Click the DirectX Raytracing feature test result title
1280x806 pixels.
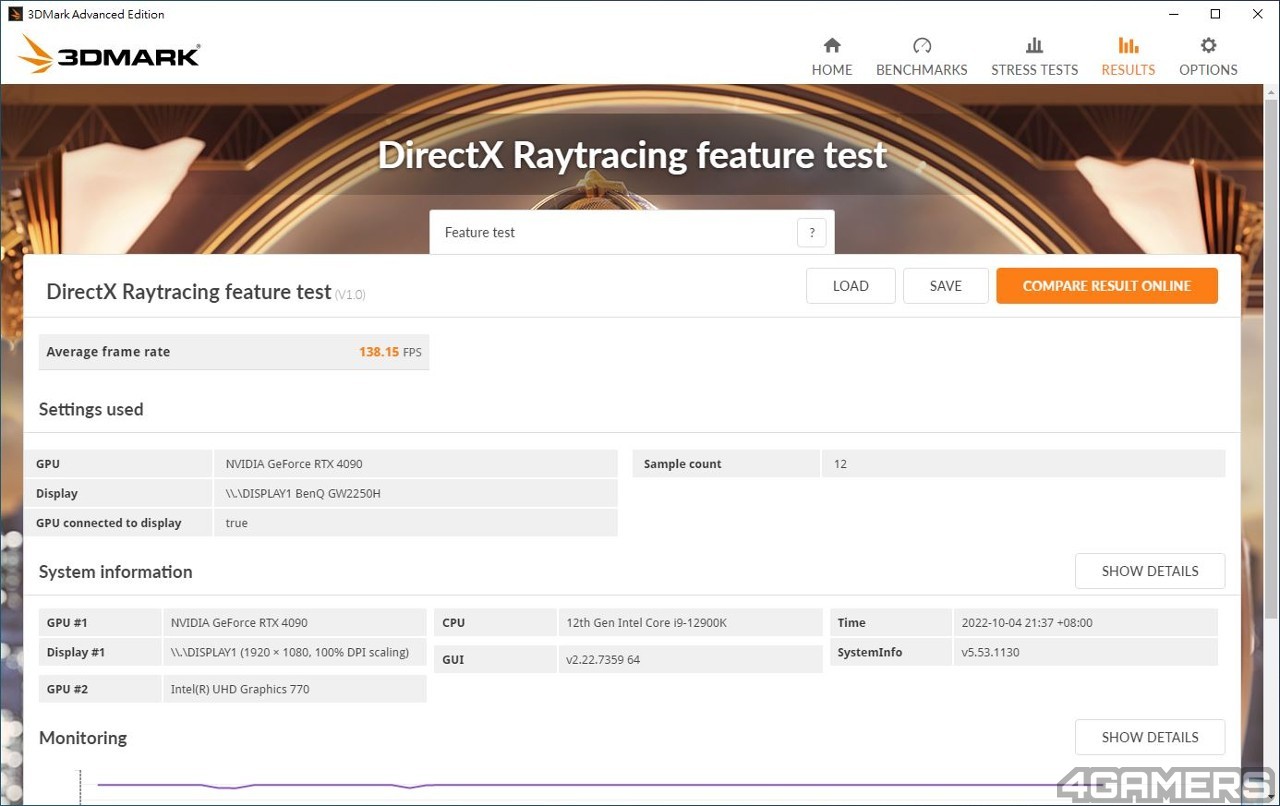pos(189,292)
